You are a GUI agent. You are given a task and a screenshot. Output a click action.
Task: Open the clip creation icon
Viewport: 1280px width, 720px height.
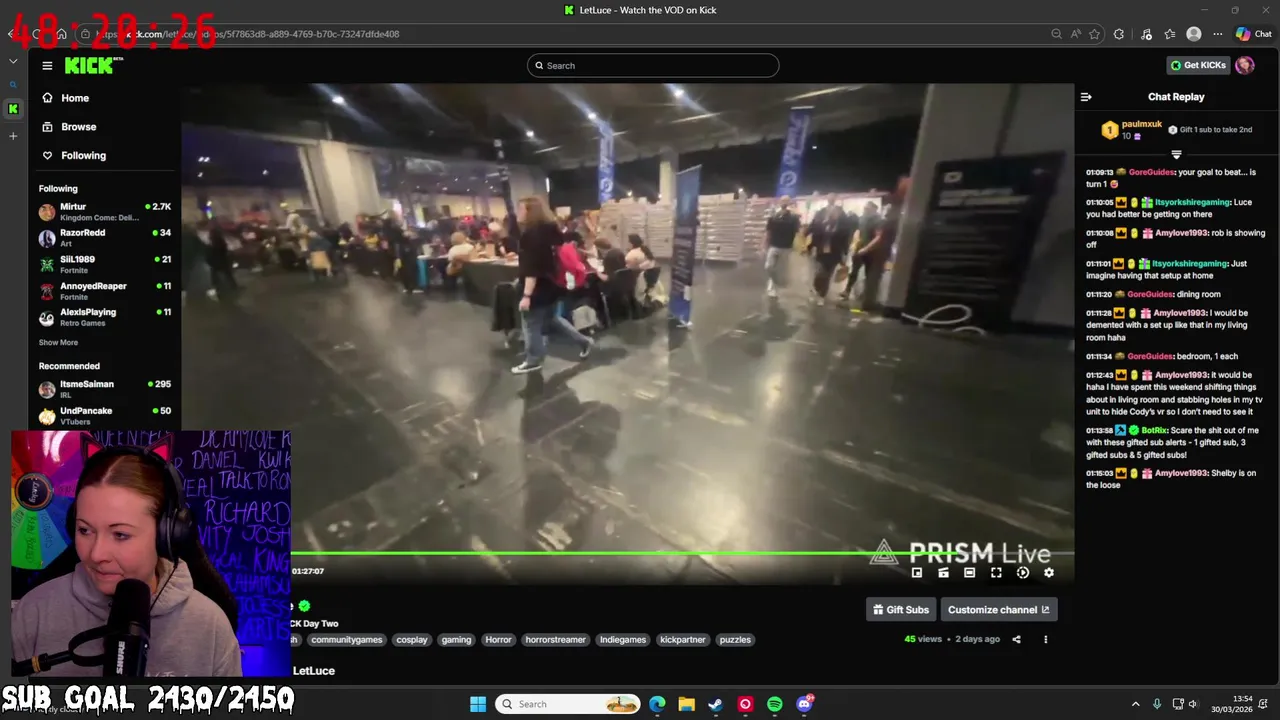pos(943,573)
